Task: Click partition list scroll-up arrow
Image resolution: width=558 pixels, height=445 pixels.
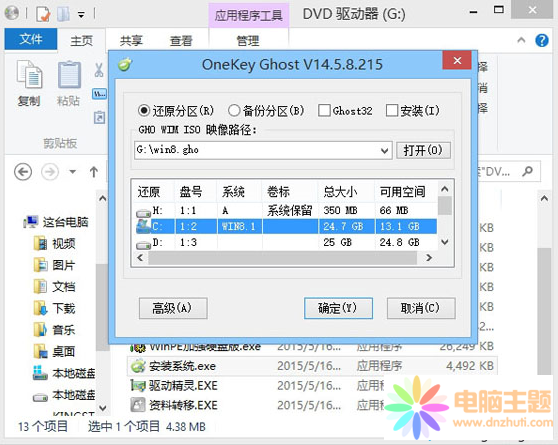Action: (445, 189)
